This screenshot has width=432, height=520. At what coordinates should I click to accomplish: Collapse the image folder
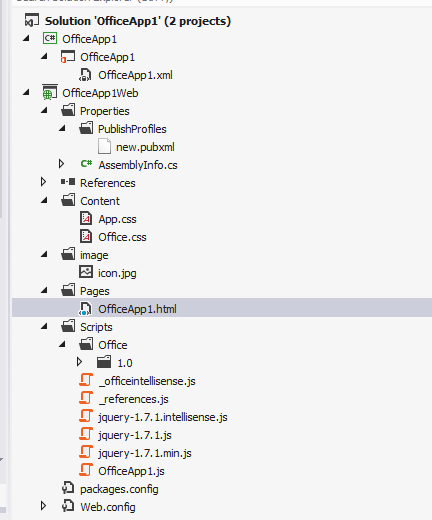point(44,255)
